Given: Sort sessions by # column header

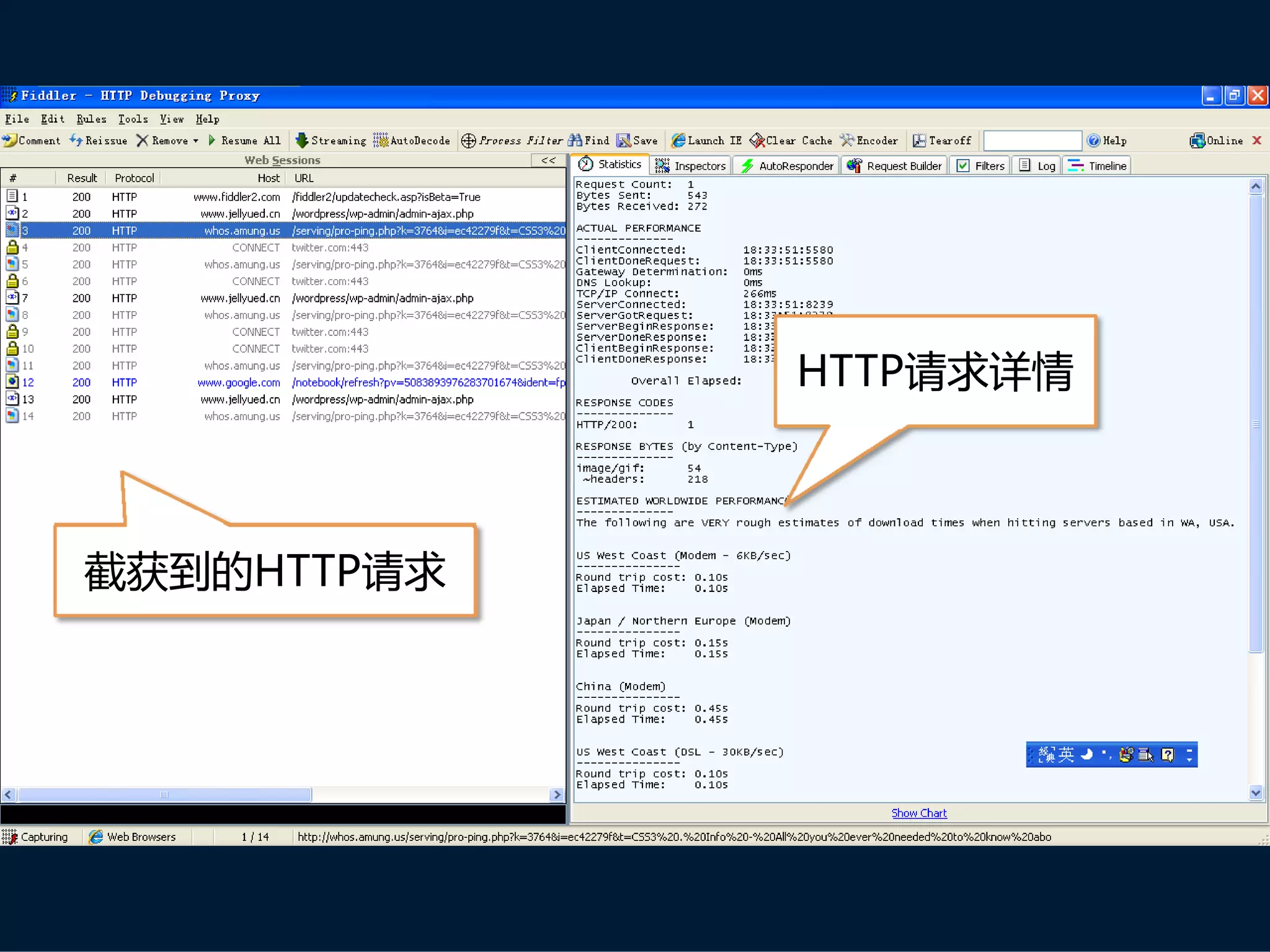Looking at the screenshot, I should click(x=29, y=178).
